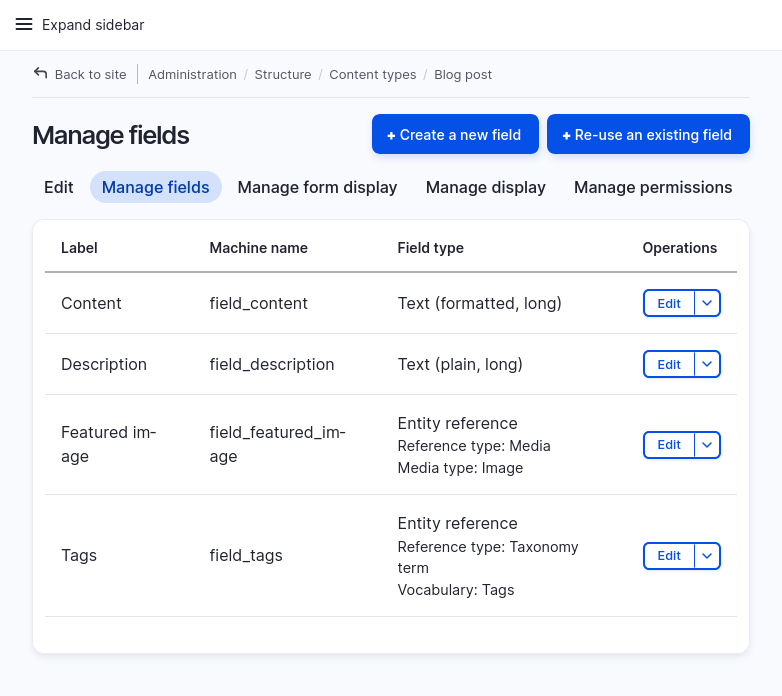The image size is (782, 696).
Task: Open the Manage form display tab
Action: [317, 187]
